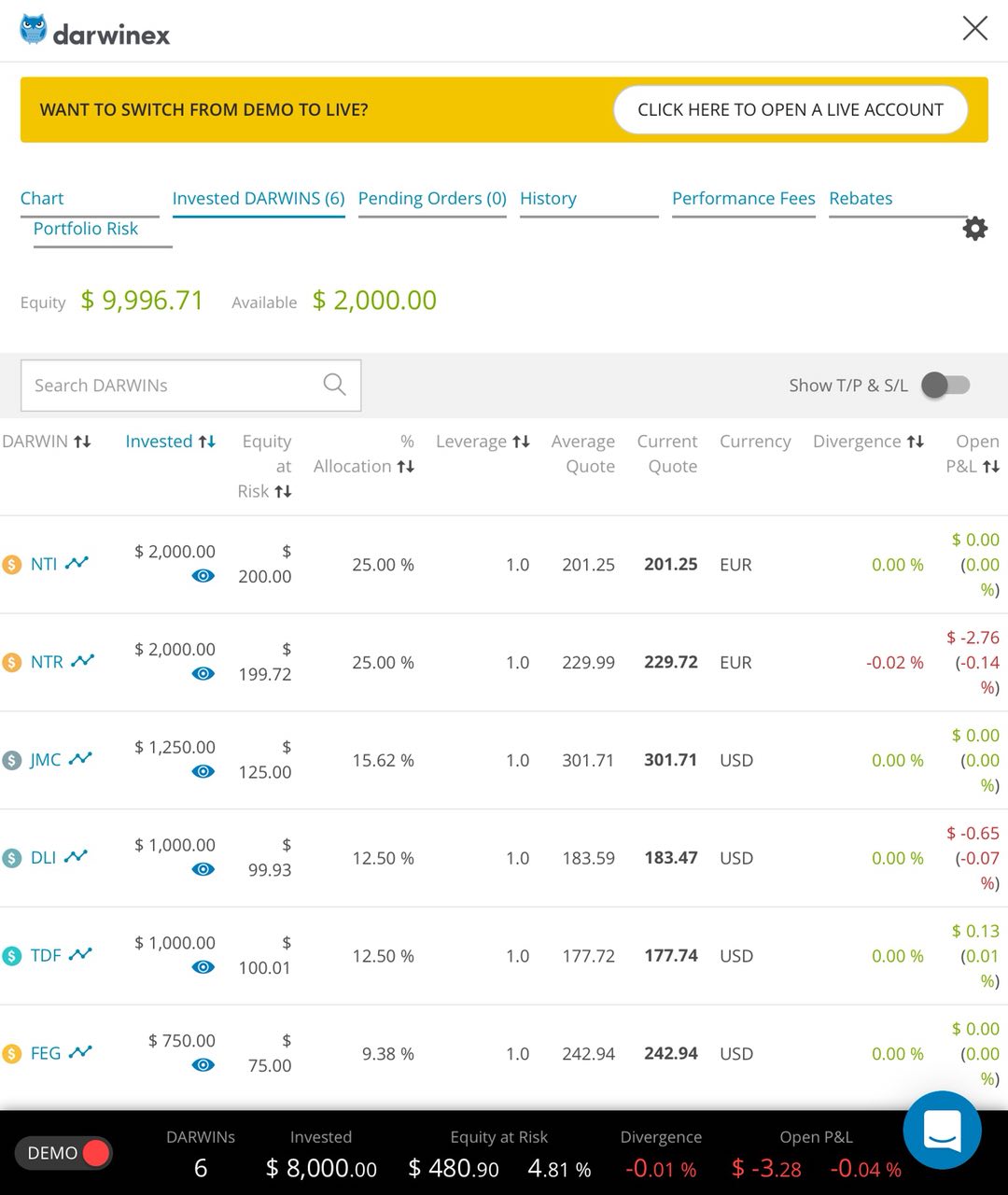Click the TDF teal coin icon
Viewport: 1008px width, 1195px height.
pos(11,956)
